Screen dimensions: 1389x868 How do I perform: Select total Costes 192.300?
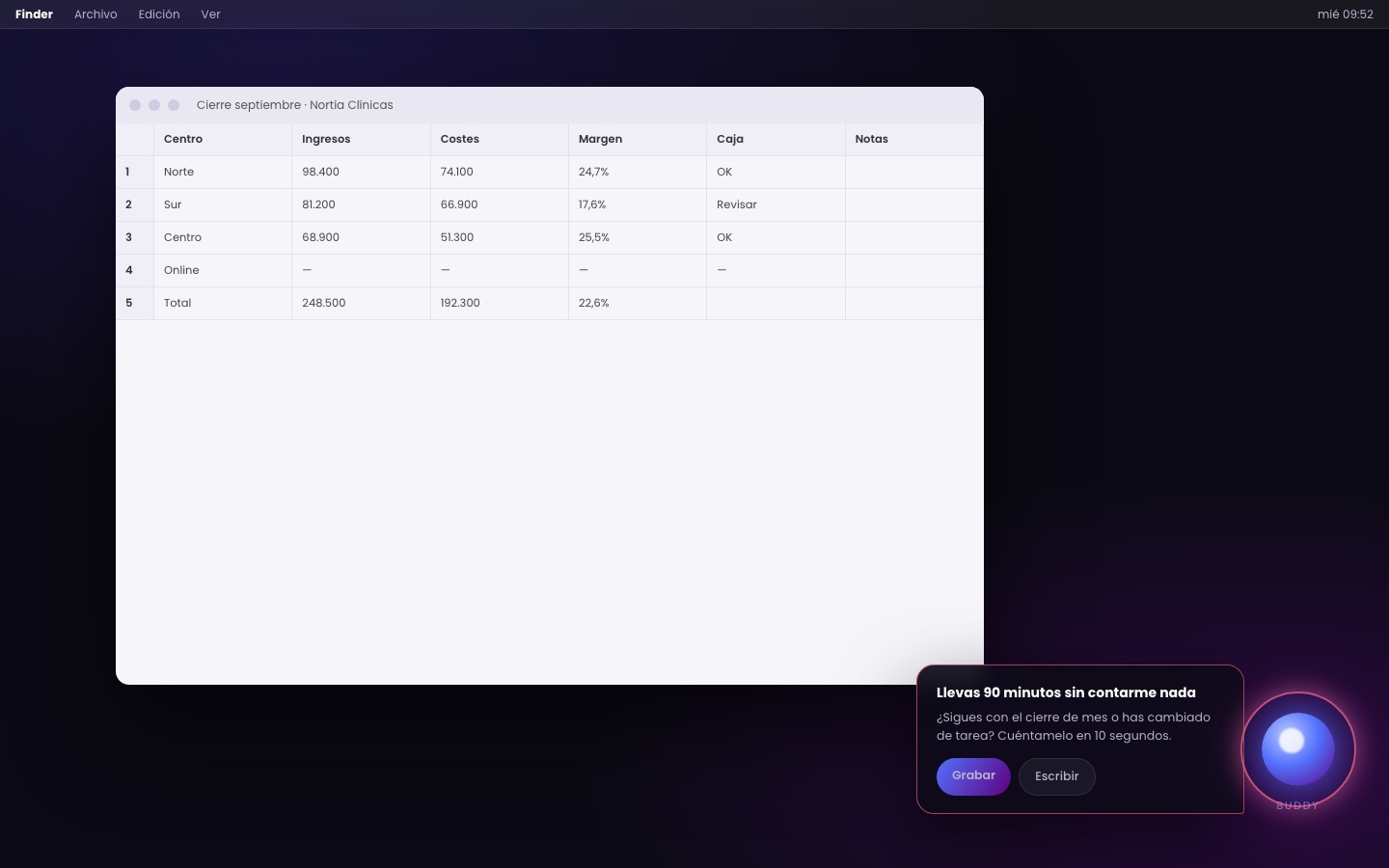(x=500, y=303)
